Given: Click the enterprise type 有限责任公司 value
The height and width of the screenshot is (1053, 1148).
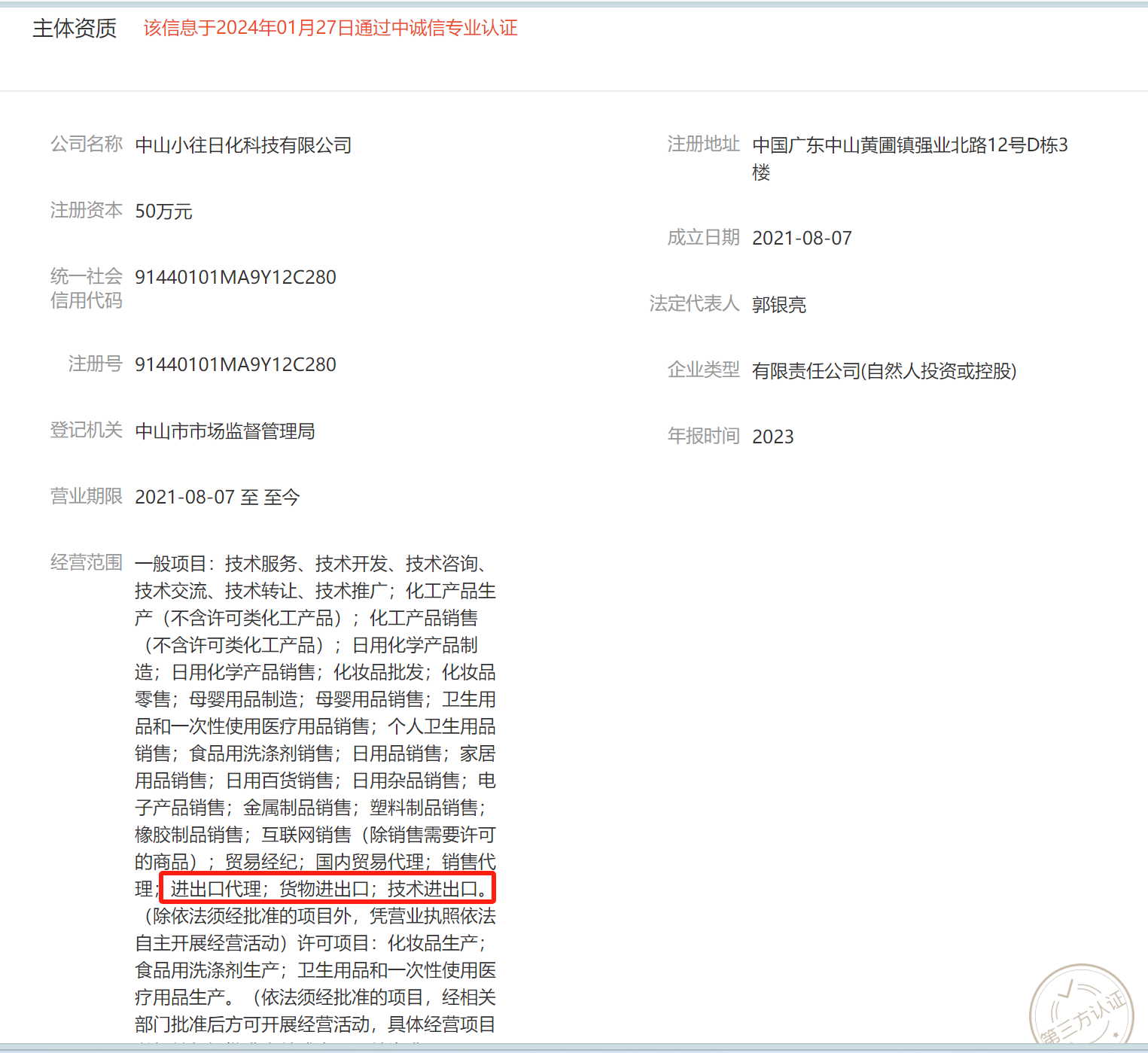Looking at the screenshot, I should click(x=885, y=371).
